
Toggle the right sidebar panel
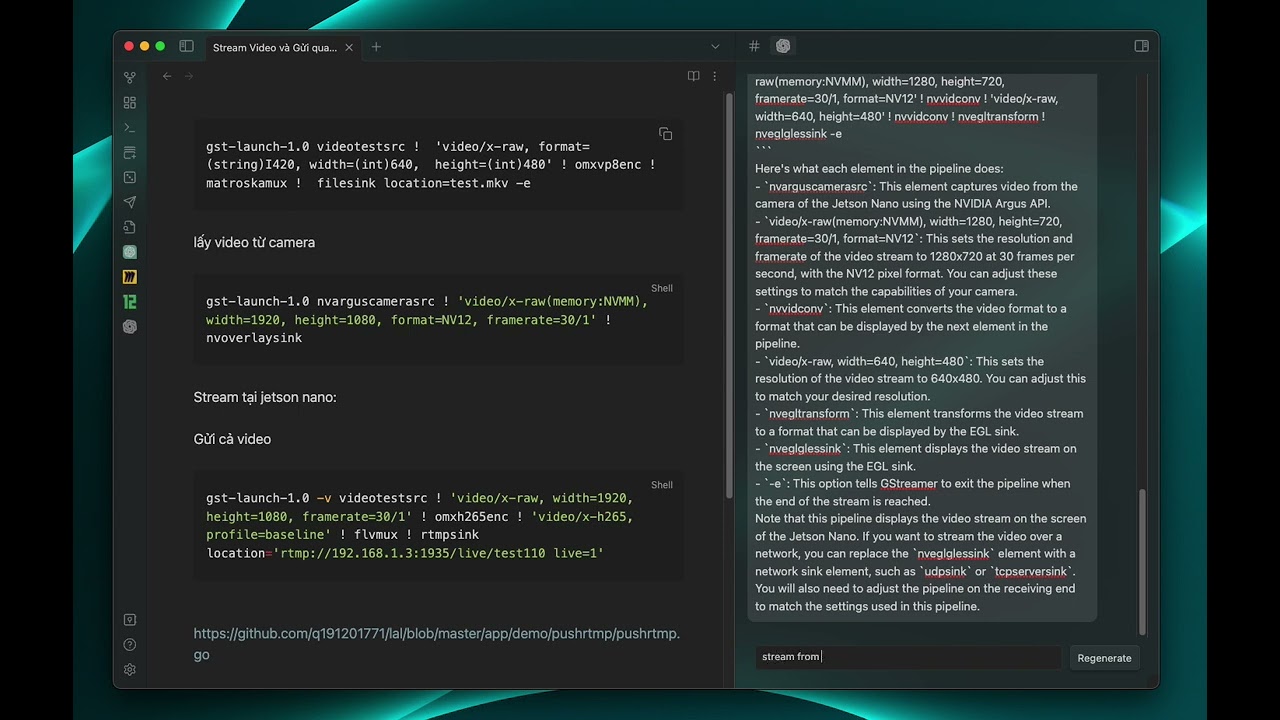click(x=1141, y=46)
